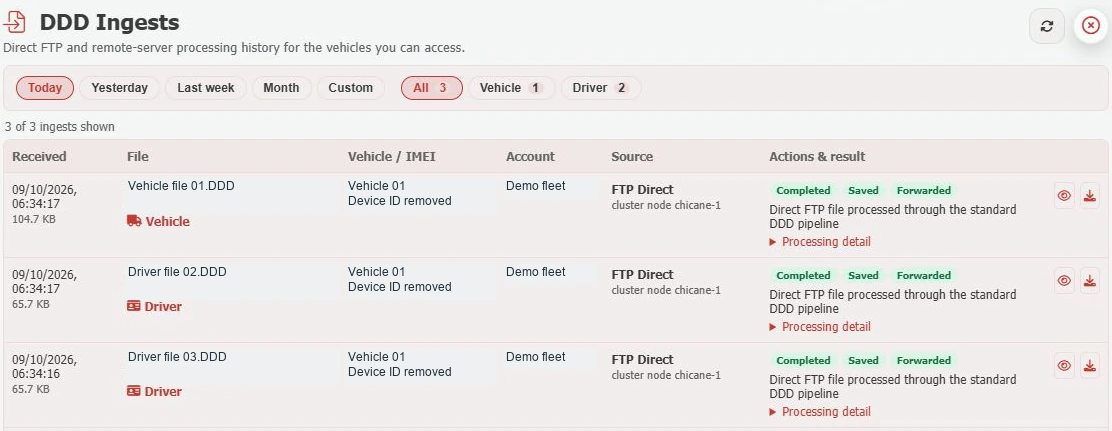Viewport: 1112px width, 431px height.
Task: Click the DDD Ingests header logo icon
Action: [15, 22]
